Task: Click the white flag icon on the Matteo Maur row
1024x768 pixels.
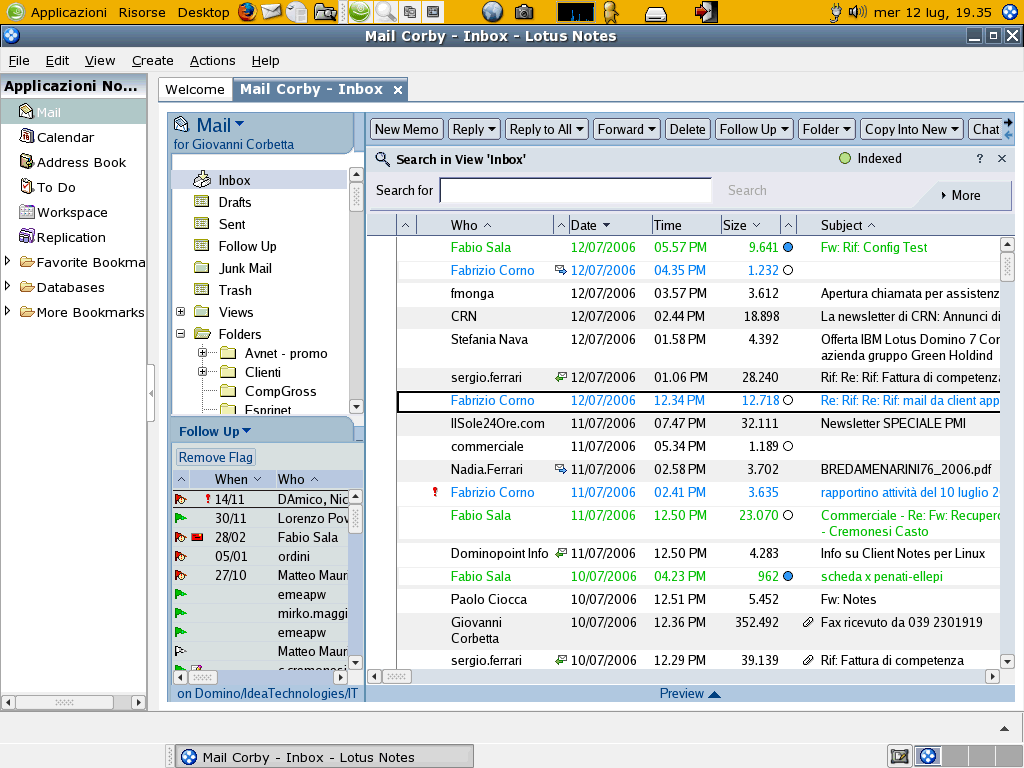Action: click(181, 651)
